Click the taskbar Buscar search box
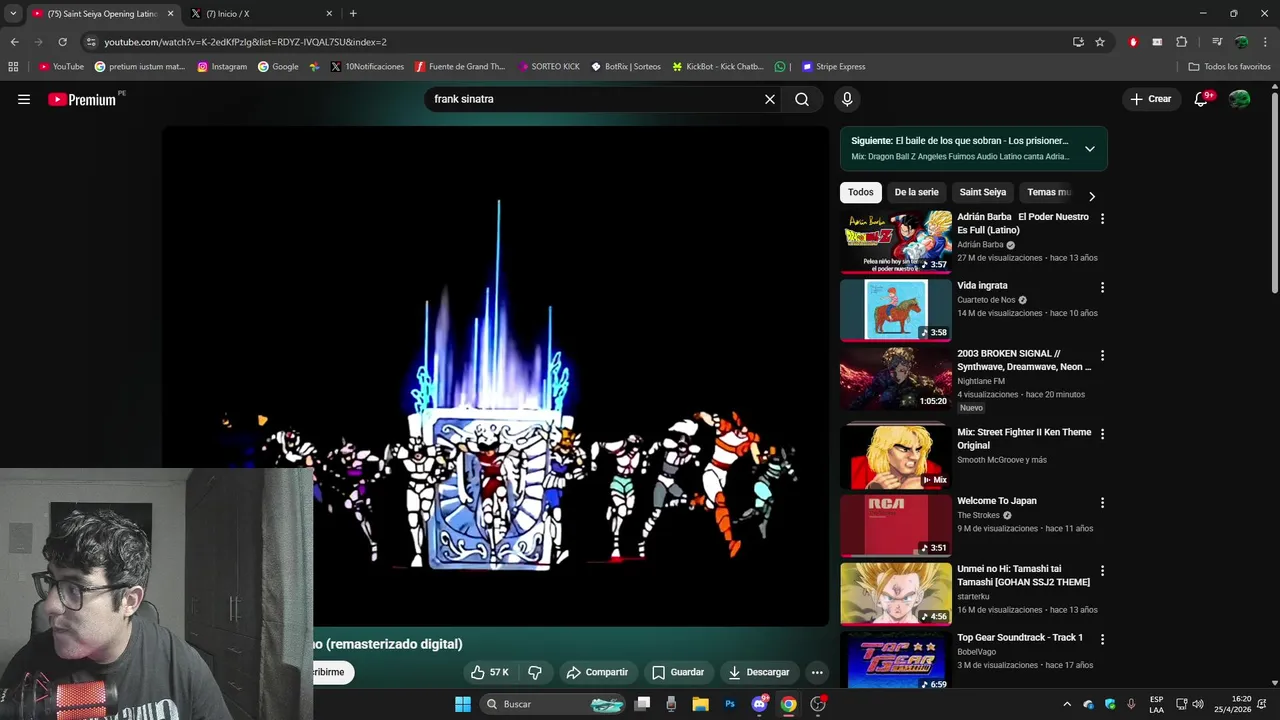 pyautogui.click(x=555, y=704)
